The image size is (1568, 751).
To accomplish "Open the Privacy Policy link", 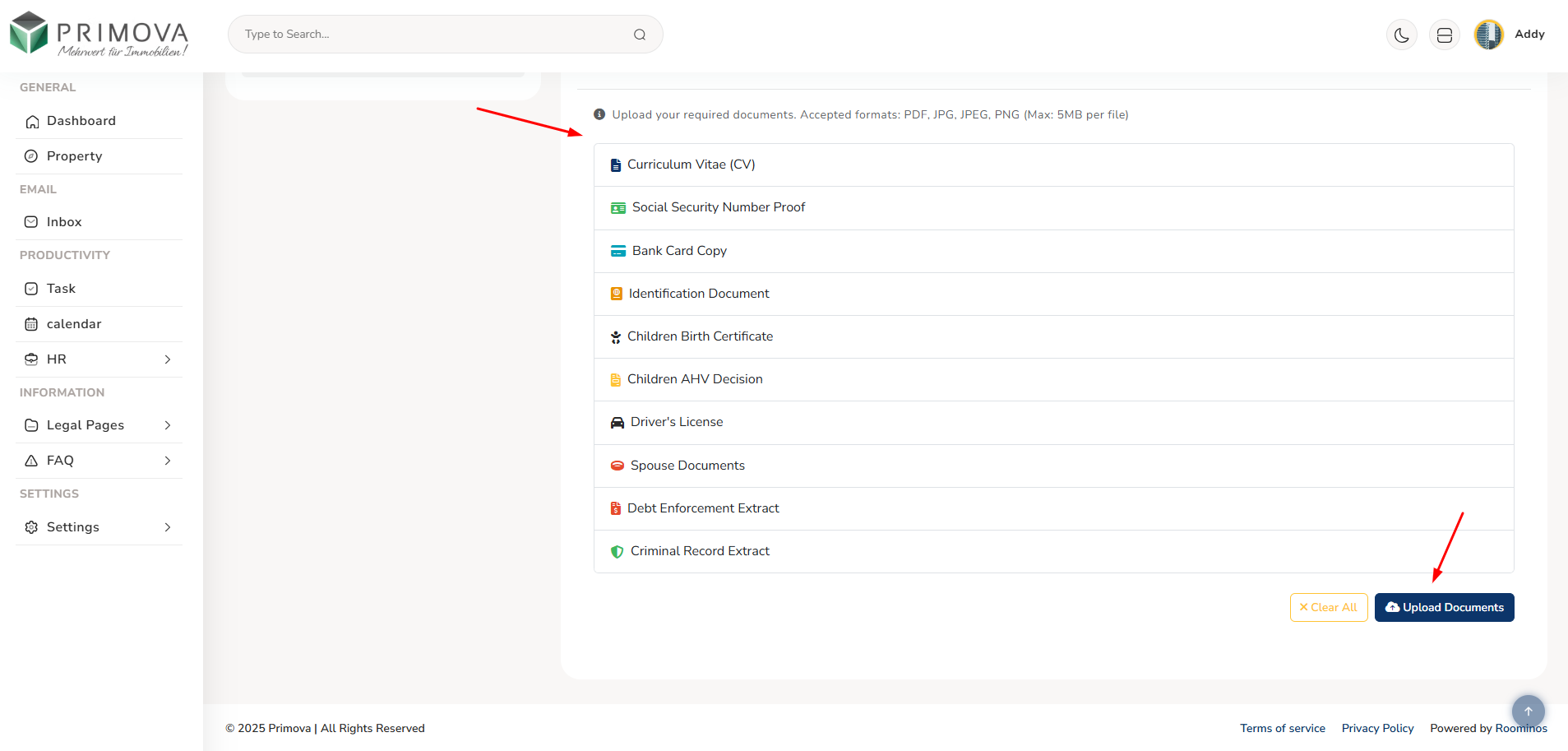I will pyautogui.click(x=1377, y=728).
